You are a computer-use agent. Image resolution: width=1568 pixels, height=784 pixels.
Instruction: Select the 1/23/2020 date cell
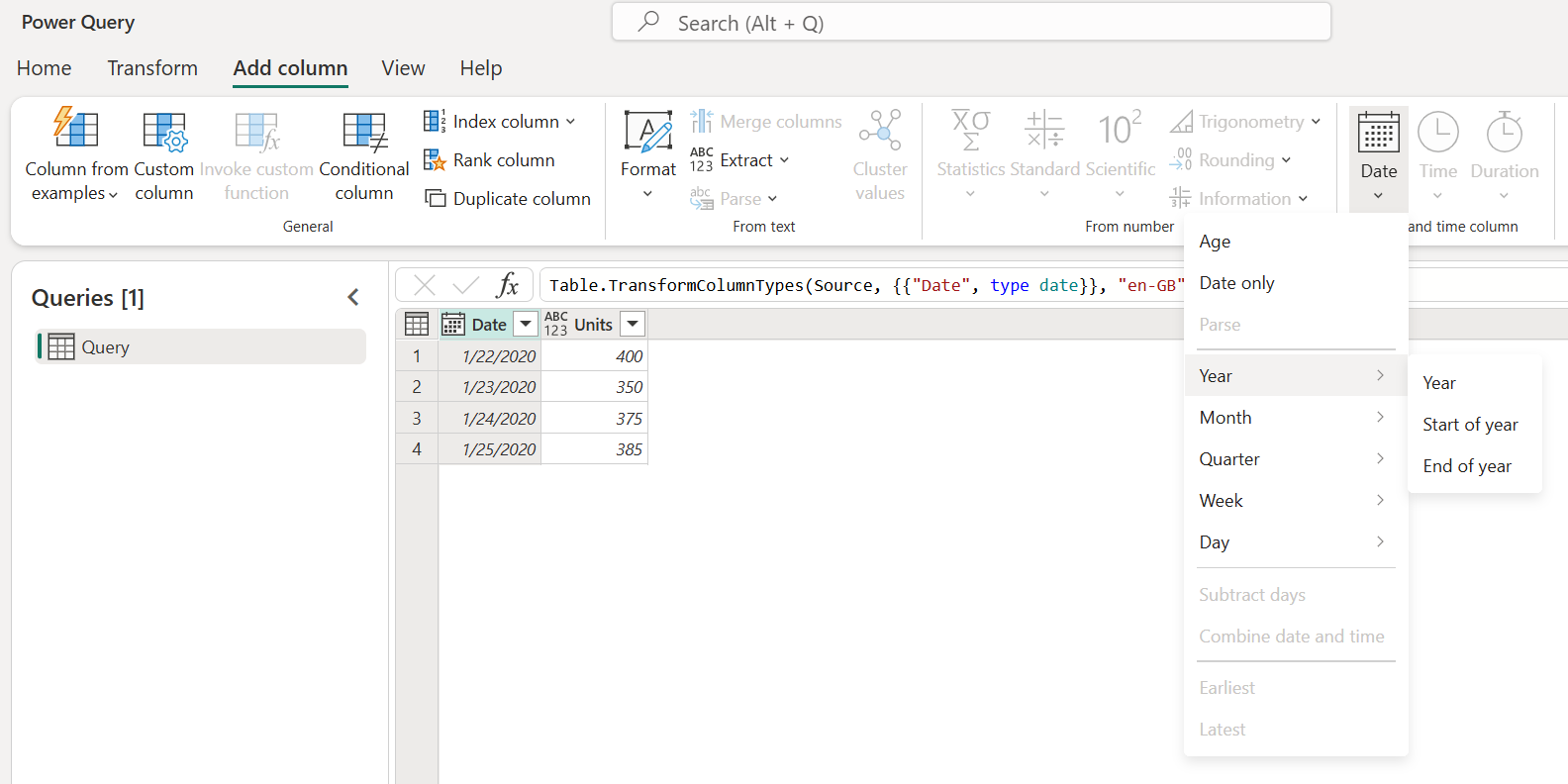(x=490, y=387)
